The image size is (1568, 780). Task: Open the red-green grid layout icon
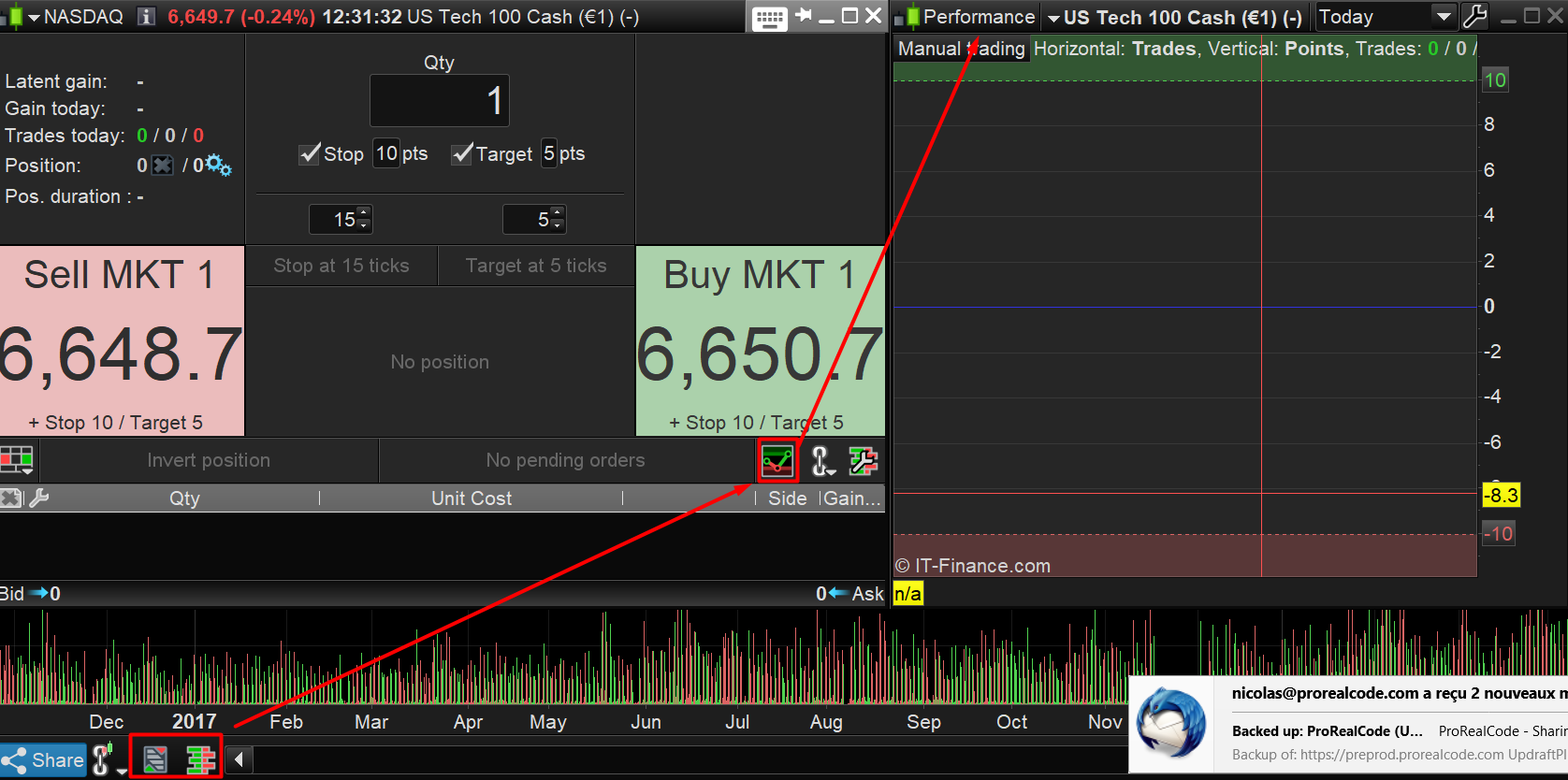17,460
